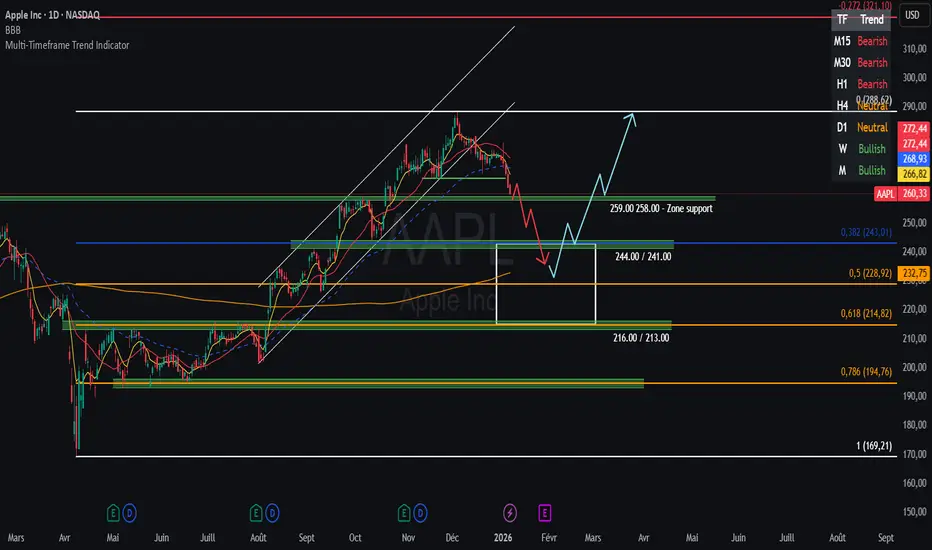The width and height of the screenshot is (932, 550).
Task: Click the purple lightning event icon
Action: [x=509, y=513]
